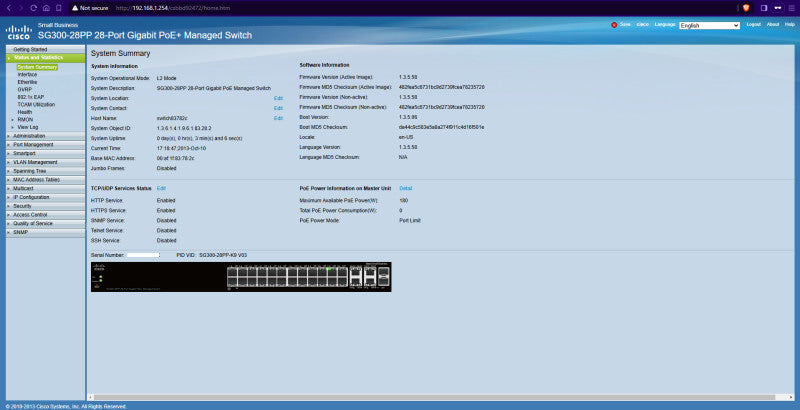Open the Interface statistics page
Image resolution: width=800 pixels, height=410 pixels.
tap(27, 74)
